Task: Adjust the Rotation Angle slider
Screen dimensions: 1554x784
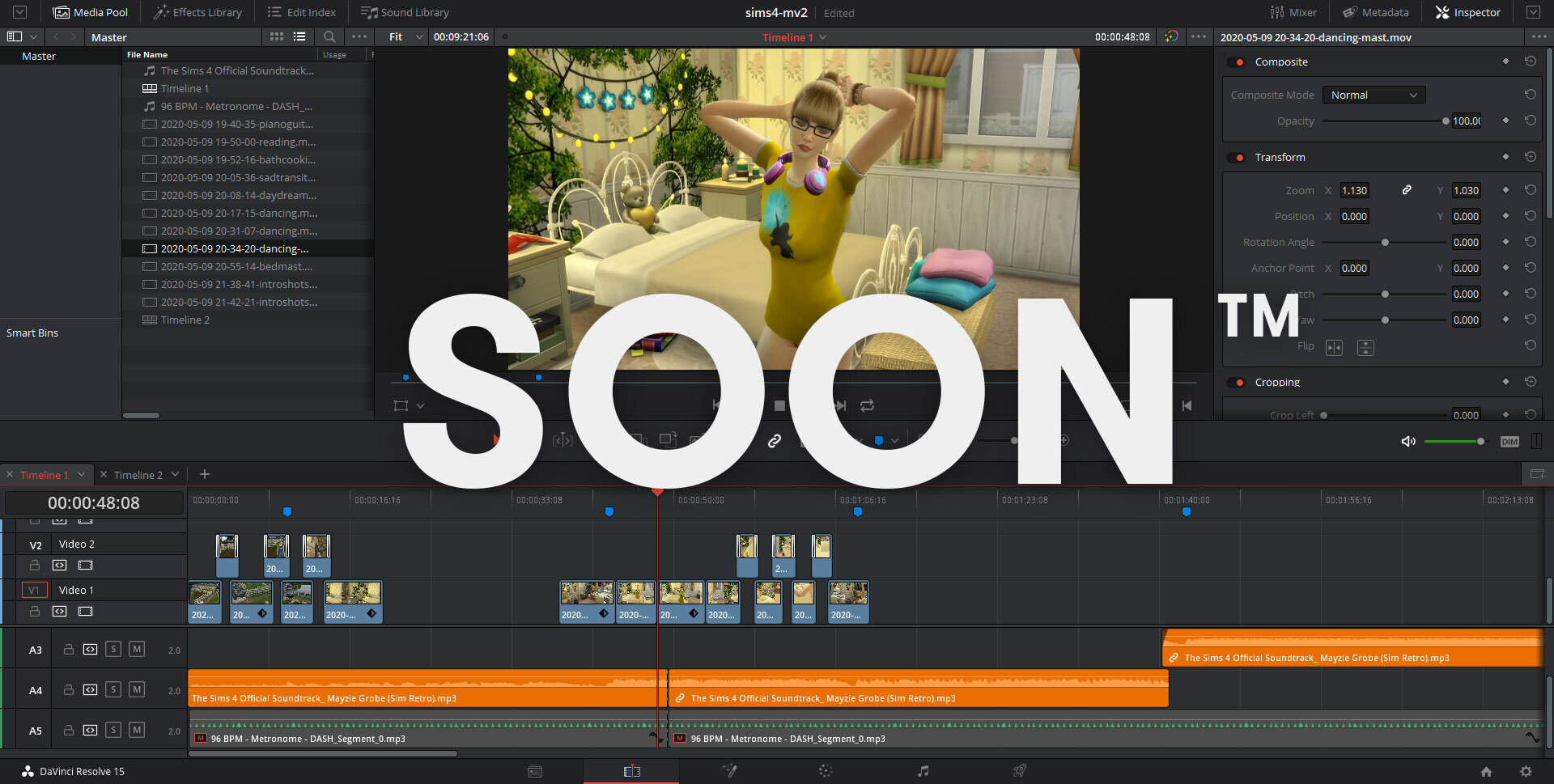Action: click(x=1385, y=242)
